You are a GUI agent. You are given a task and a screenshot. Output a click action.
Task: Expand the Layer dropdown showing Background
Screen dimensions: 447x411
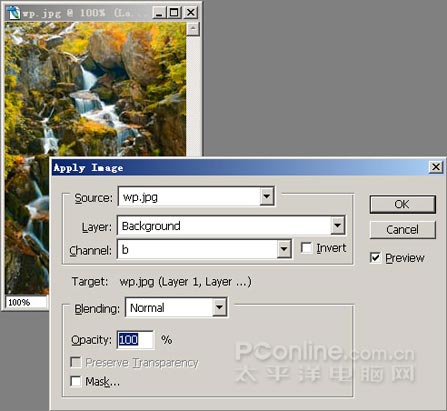[x=338, y=226]
